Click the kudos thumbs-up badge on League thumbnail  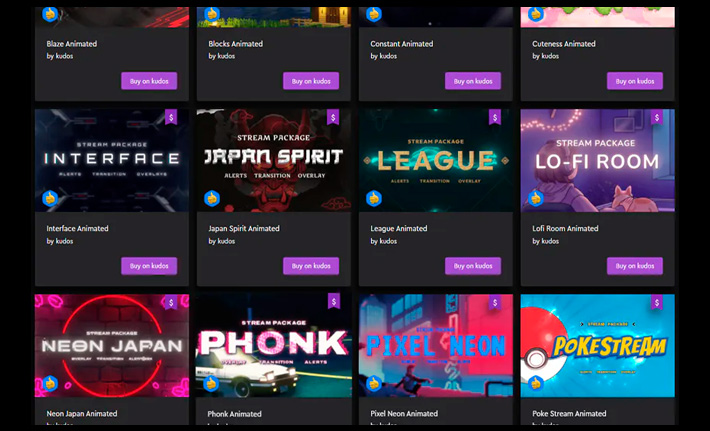tap(374, 198)
